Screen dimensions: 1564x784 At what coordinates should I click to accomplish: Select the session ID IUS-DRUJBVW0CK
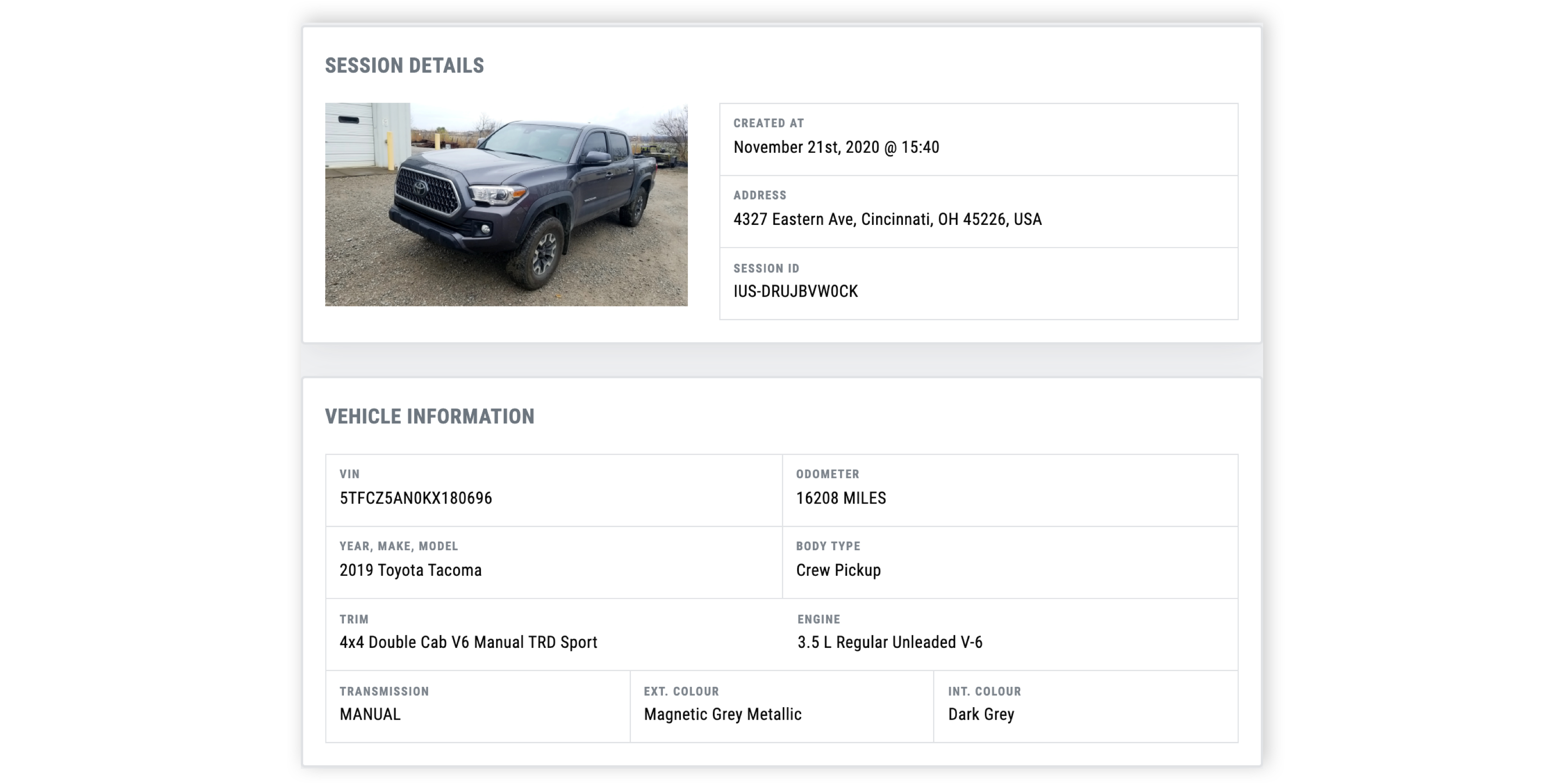pos(795,292)
